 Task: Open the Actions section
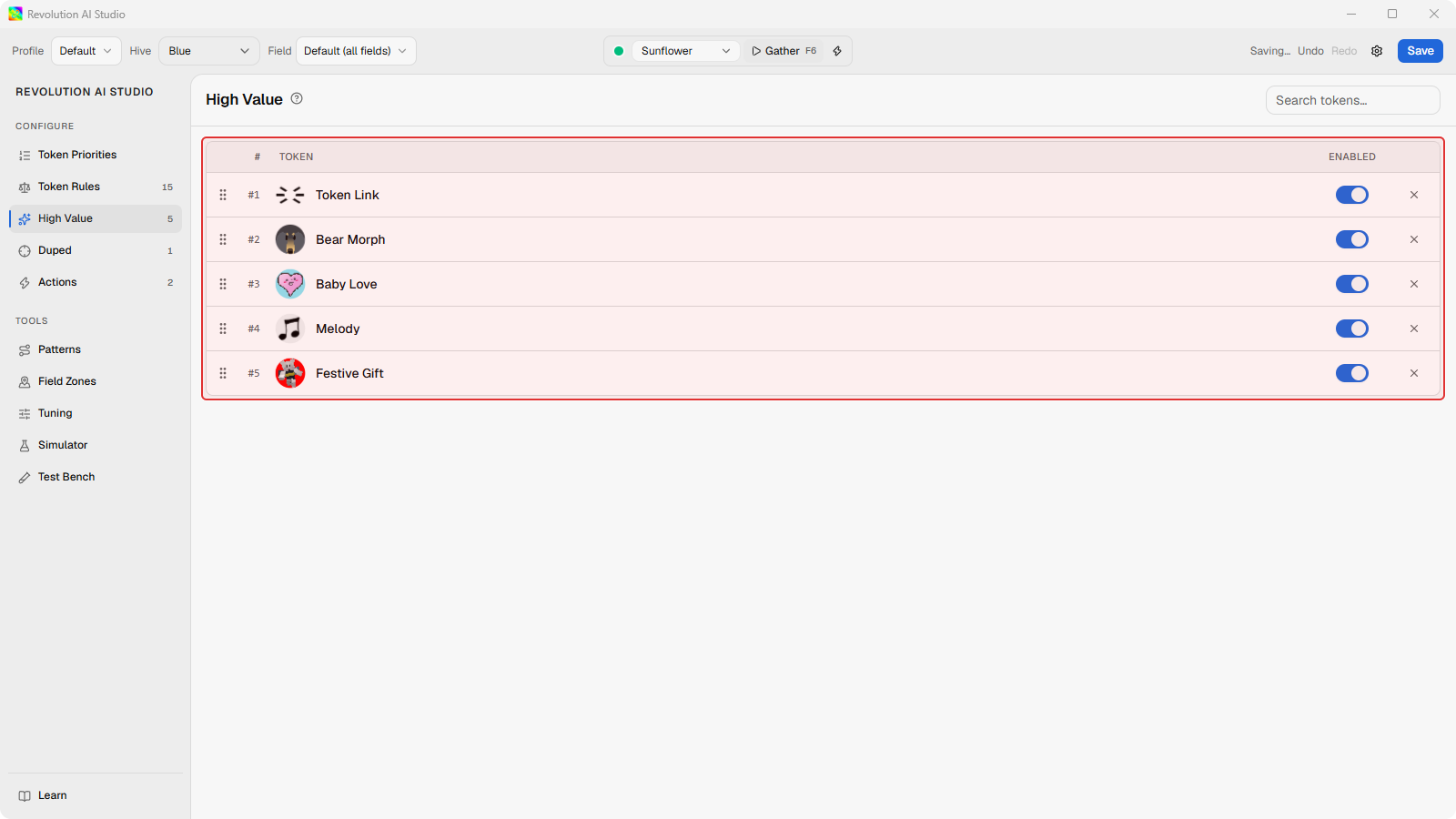(x=96, y=282)
